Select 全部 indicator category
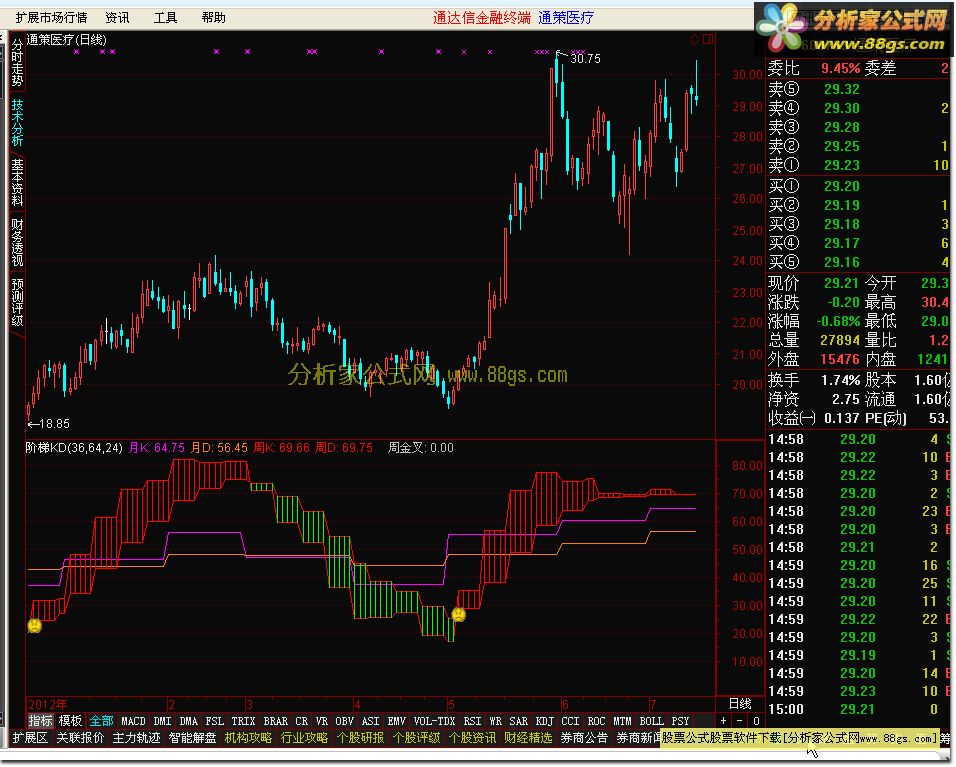 tap(101, 721)
